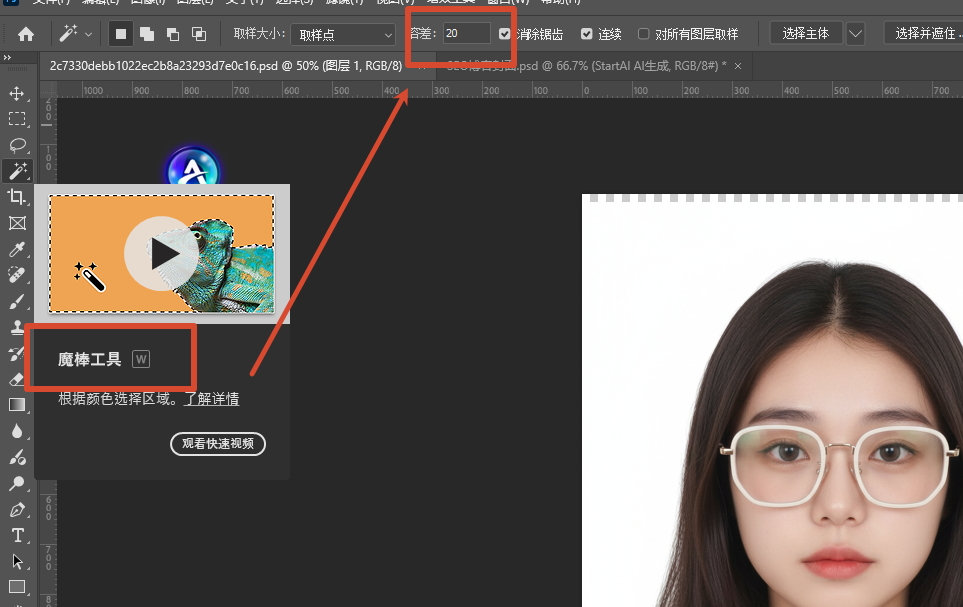Viewport: 963px width, 607px height.
Task: Open the 取样点 sample size dropdown
Action: pos(343,34)
